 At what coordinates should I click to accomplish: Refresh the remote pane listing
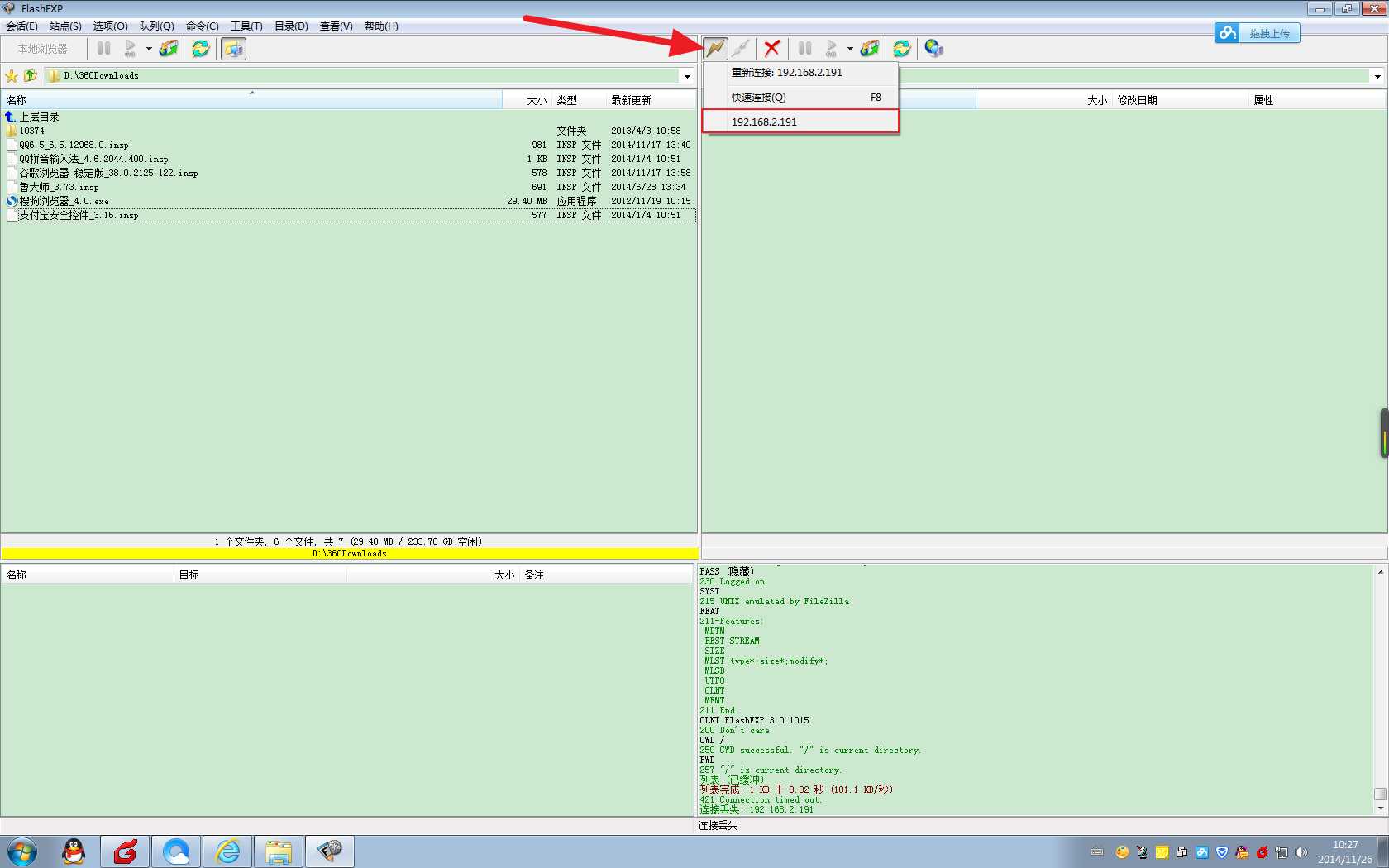tap(902, 49)
